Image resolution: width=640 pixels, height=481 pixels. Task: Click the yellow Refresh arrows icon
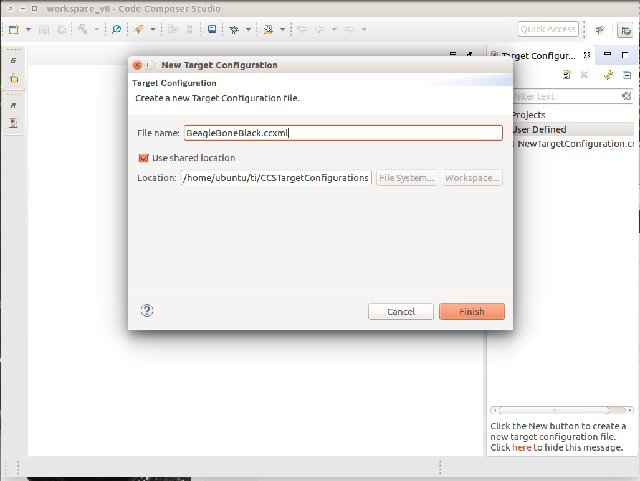click(x=608, y=75)
